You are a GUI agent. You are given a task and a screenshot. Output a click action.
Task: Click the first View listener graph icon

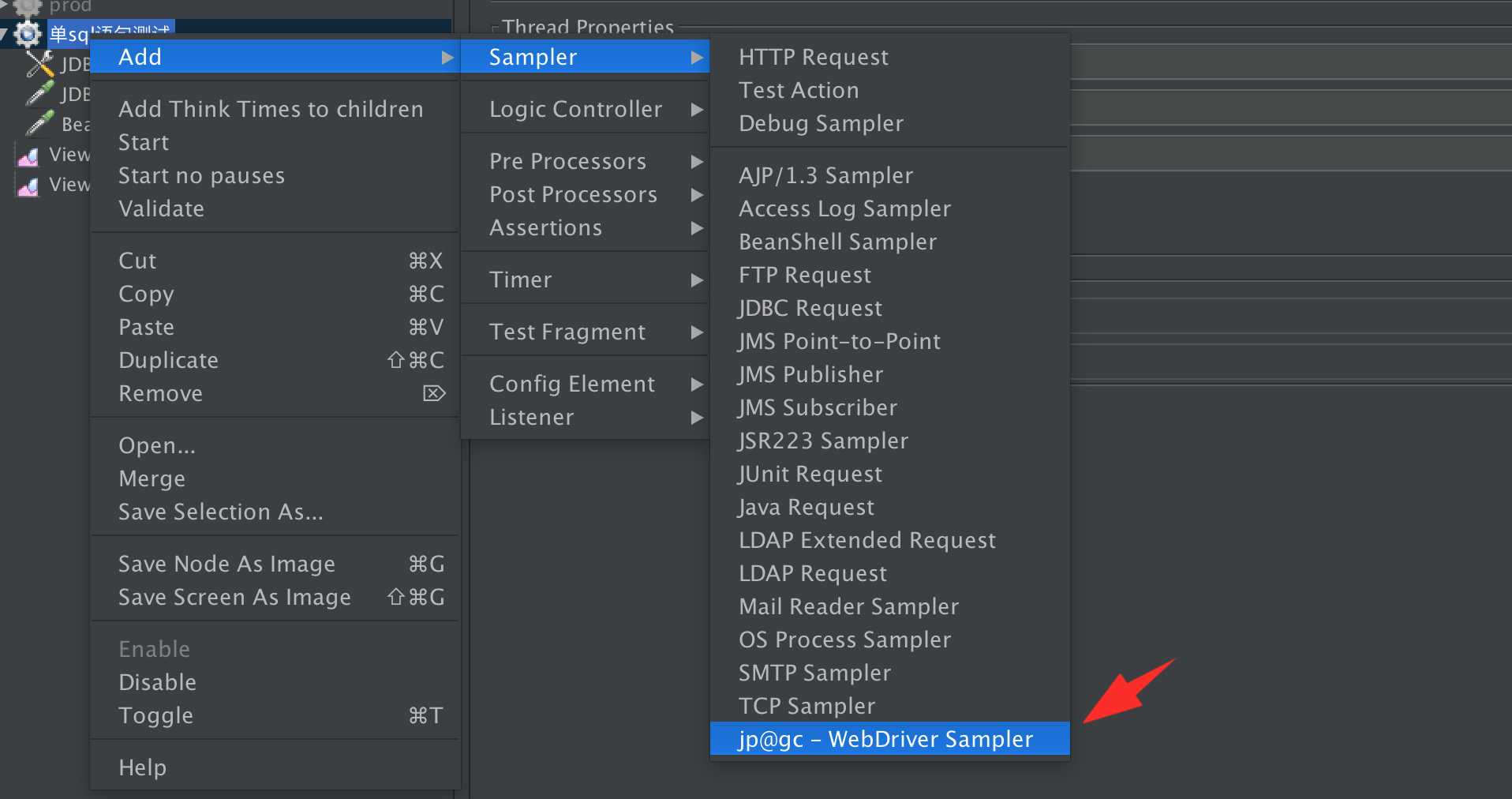[28, 156]
